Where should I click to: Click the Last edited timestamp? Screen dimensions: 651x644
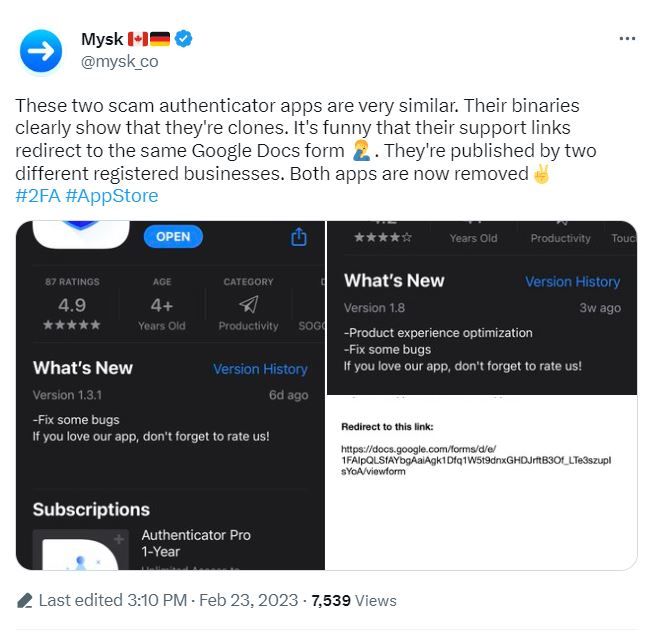click(x=168, y=600)
